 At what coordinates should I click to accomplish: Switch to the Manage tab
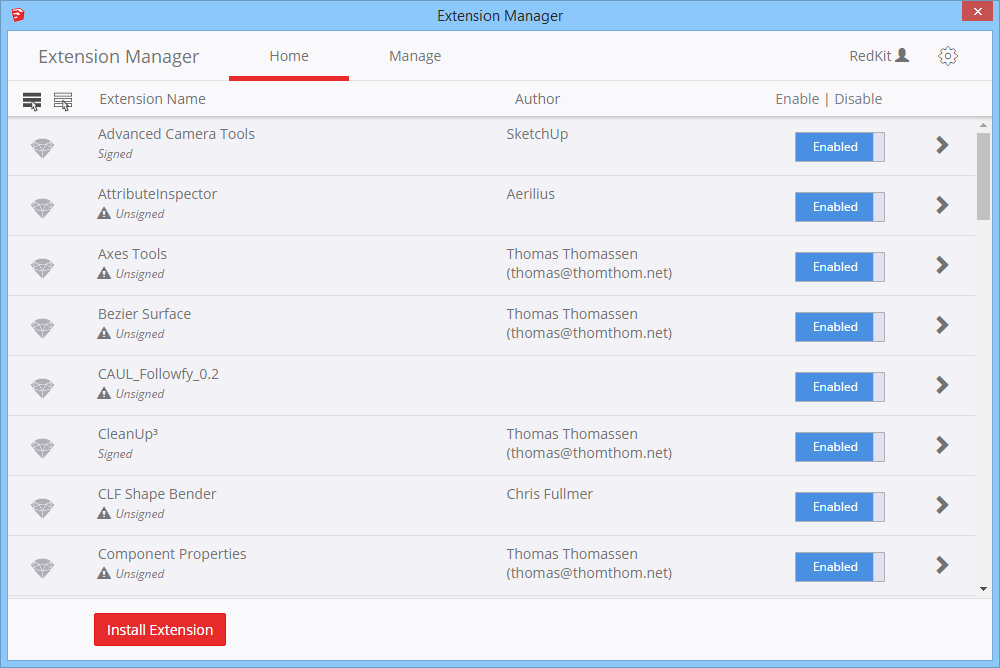(415, 56)
